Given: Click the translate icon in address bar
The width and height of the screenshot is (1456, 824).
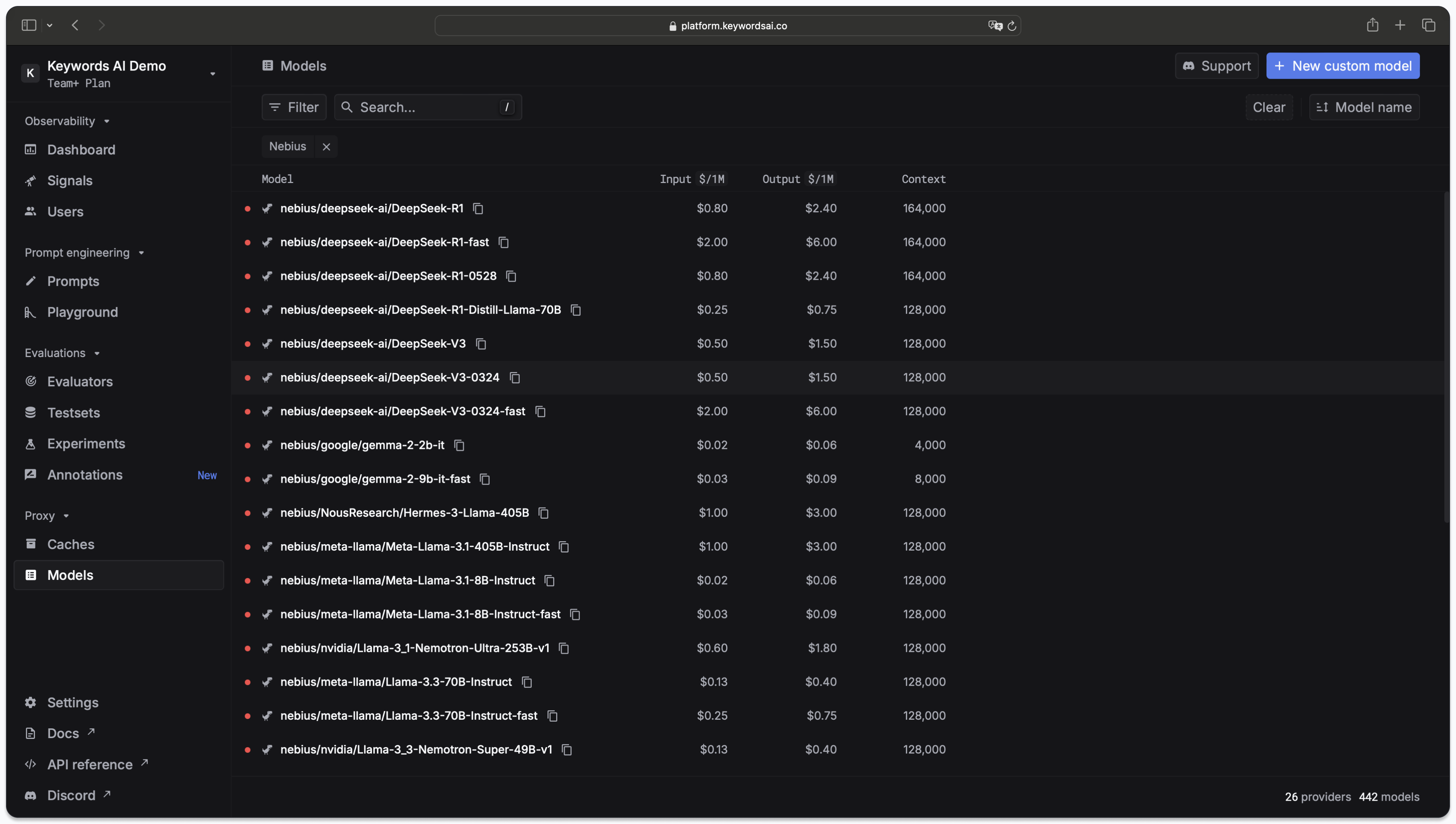Looking at the screenshot, I should 995,26.
